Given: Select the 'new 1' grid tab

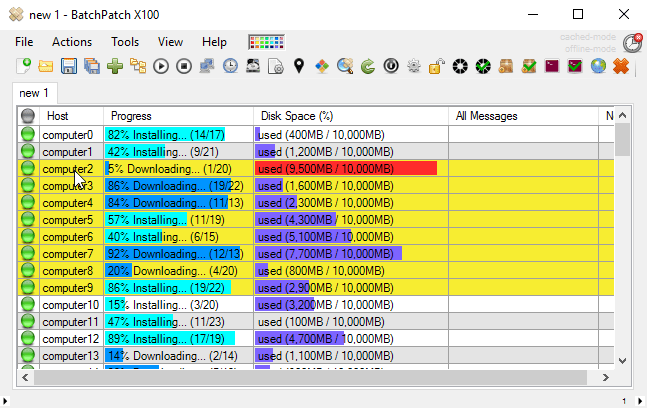Looking at the screenshot, I should [x=34, y=93].
